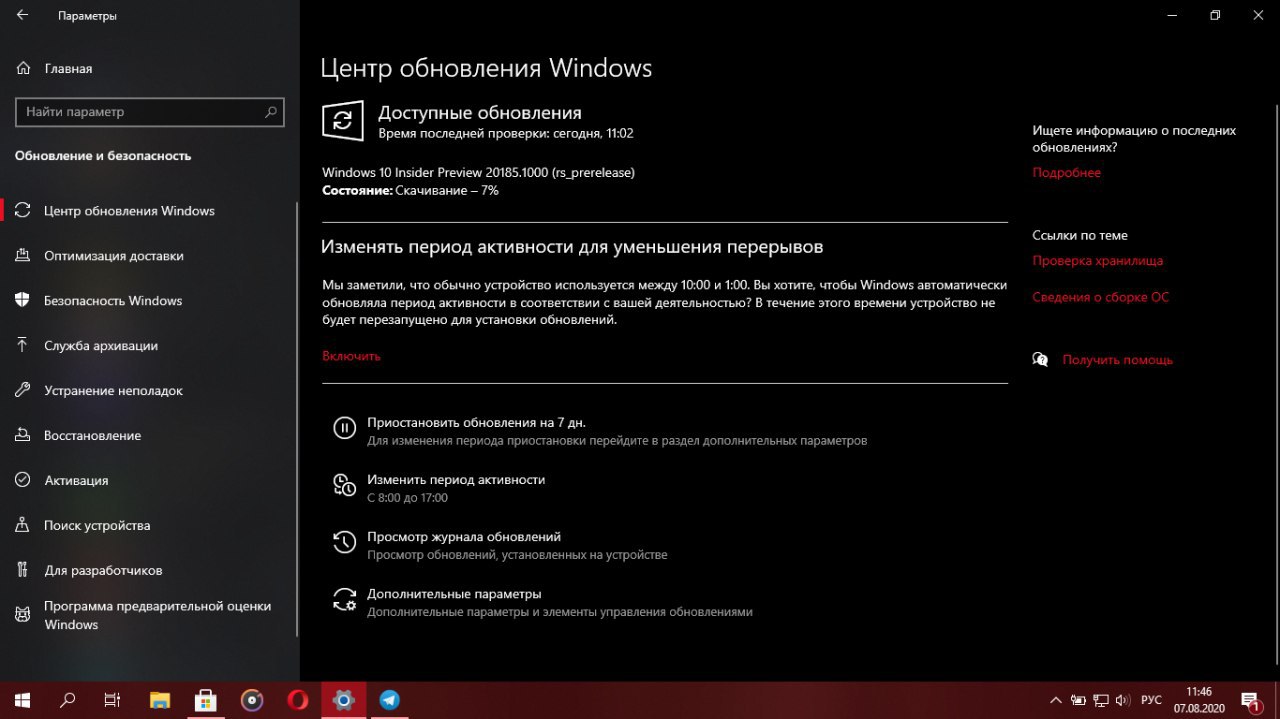Click the Найти параметр search field
The height and width of the screenshot is (719, 1280).
pos(150,112)
